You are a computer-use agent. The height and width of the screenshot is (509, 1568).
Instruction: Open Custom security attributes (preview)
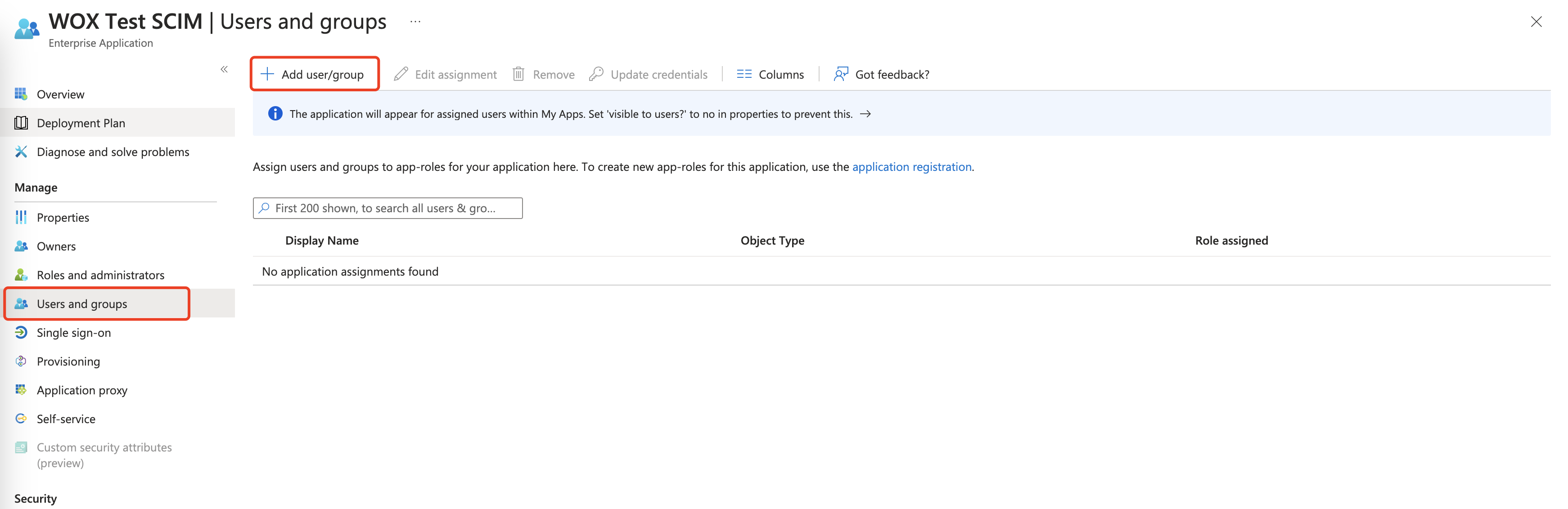click(104, 455)
